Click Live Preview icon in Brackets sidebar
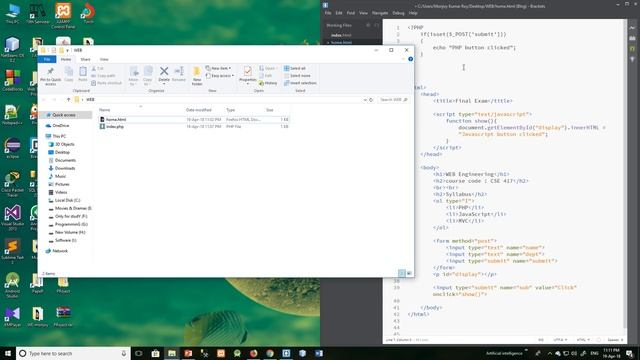This screenshot has width=640, height=360. click(x=633, y=27)
